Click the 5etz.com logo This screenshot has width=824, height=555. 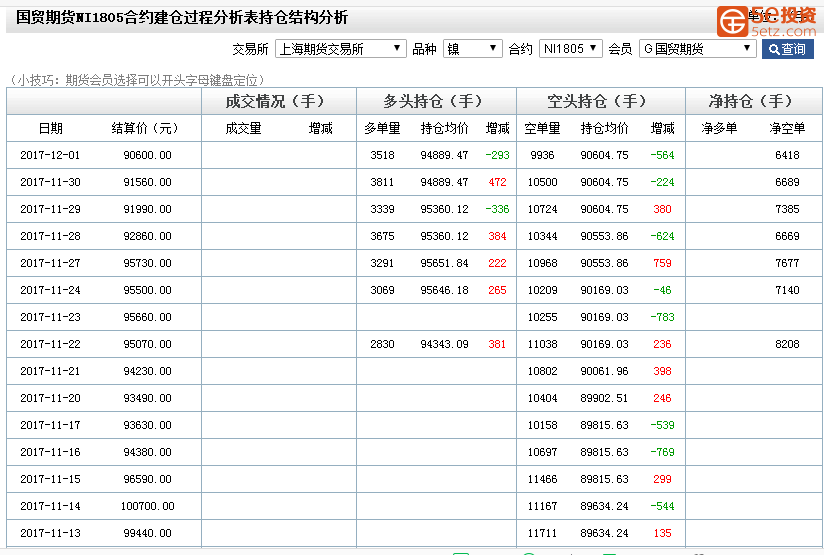point(767,22)
